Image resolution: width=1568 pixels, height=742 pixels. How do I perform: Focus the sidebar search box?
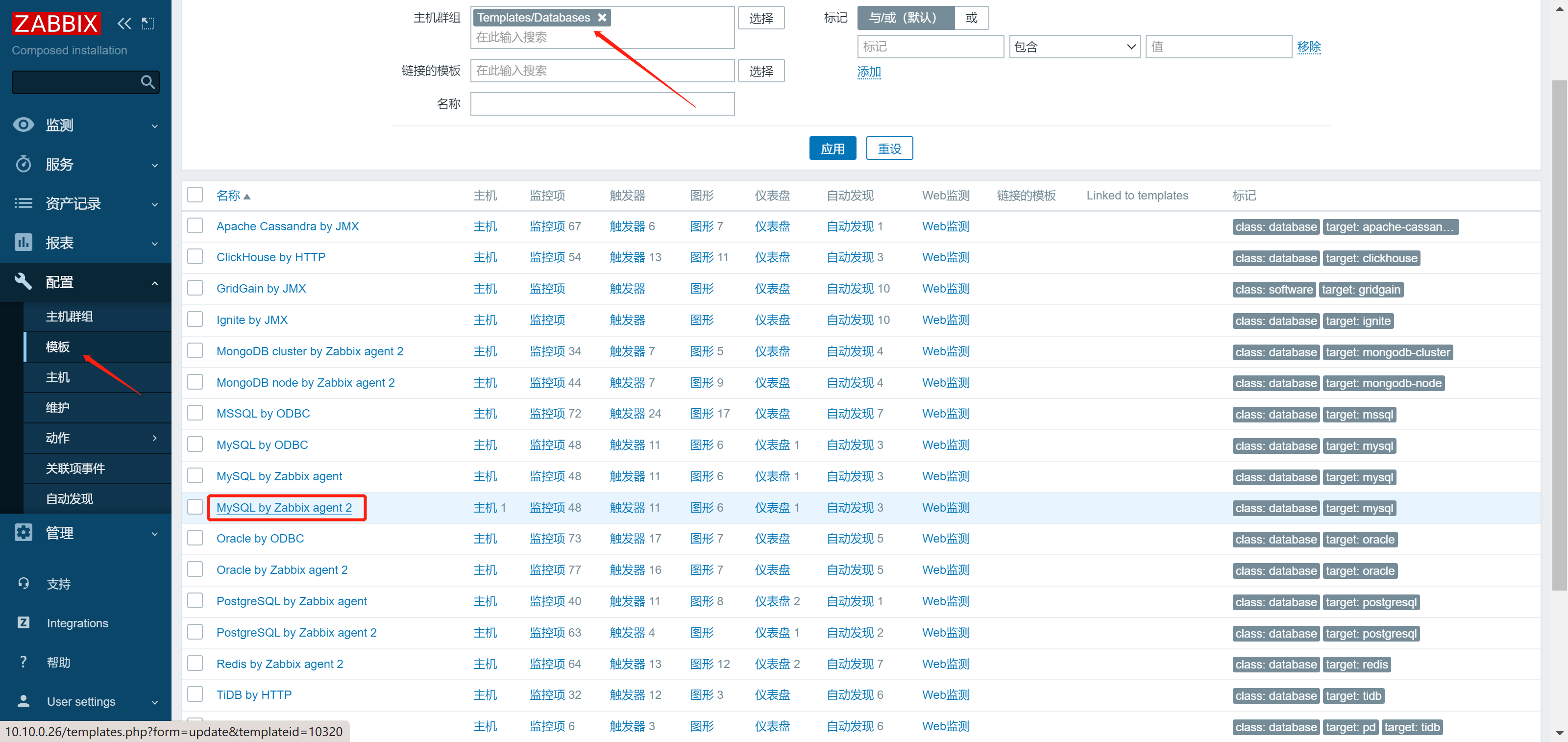85,82
